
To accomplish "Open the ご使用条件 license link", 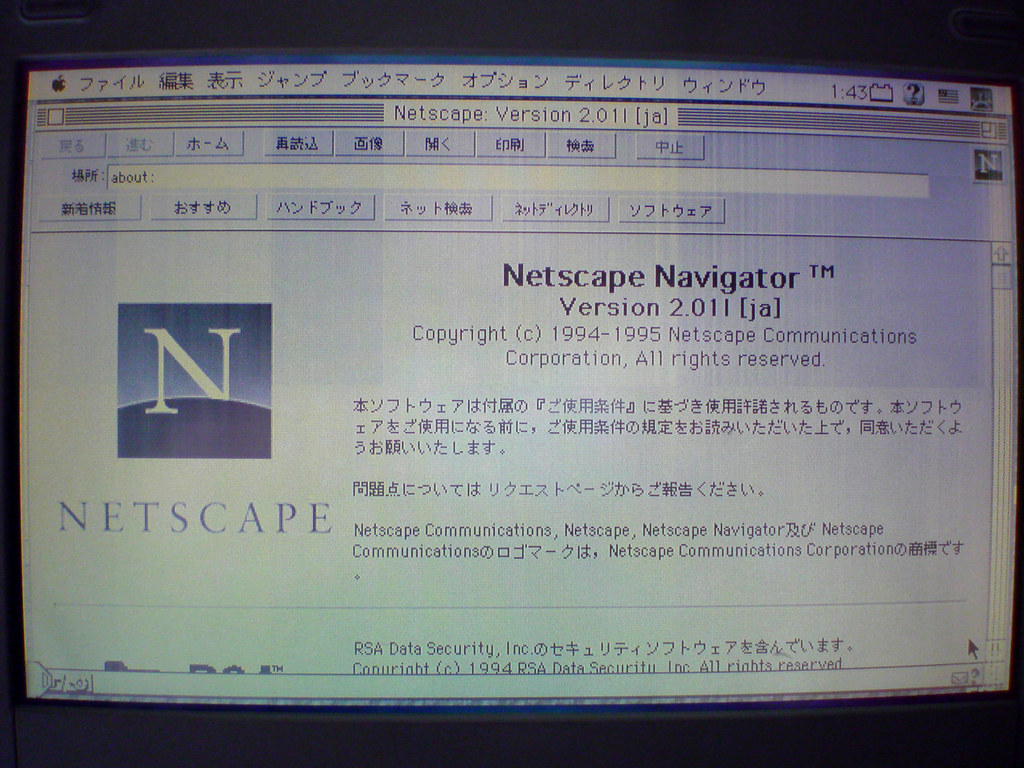I will click(586, 406).
